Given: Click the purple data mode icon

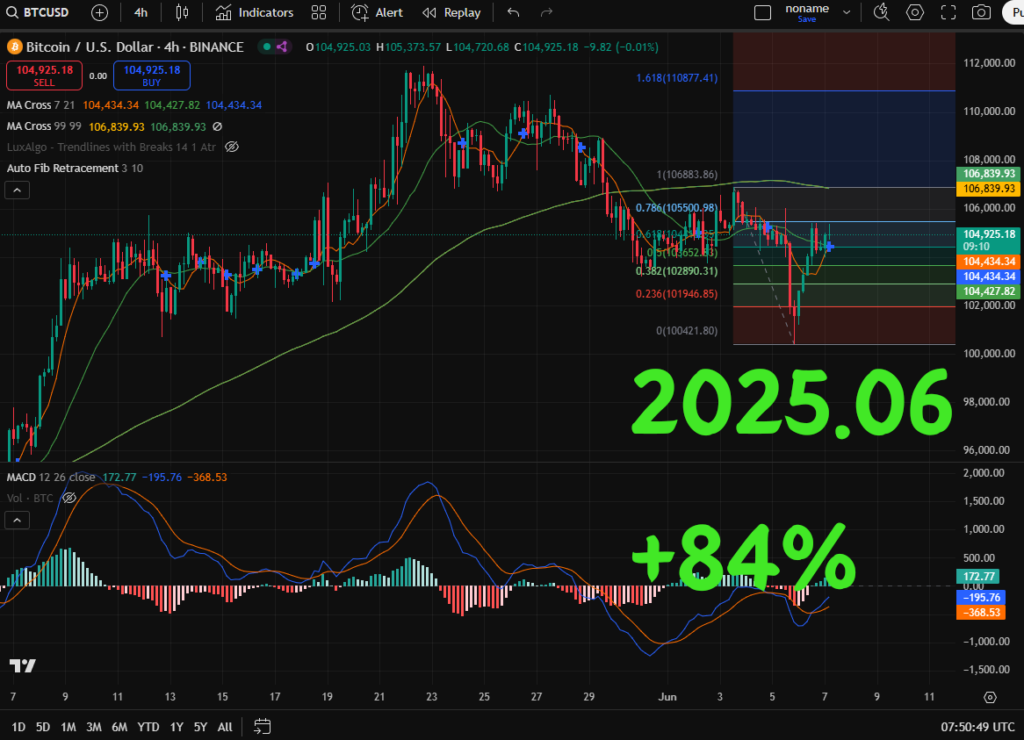Looking at the screenshot, I should 282,47.
